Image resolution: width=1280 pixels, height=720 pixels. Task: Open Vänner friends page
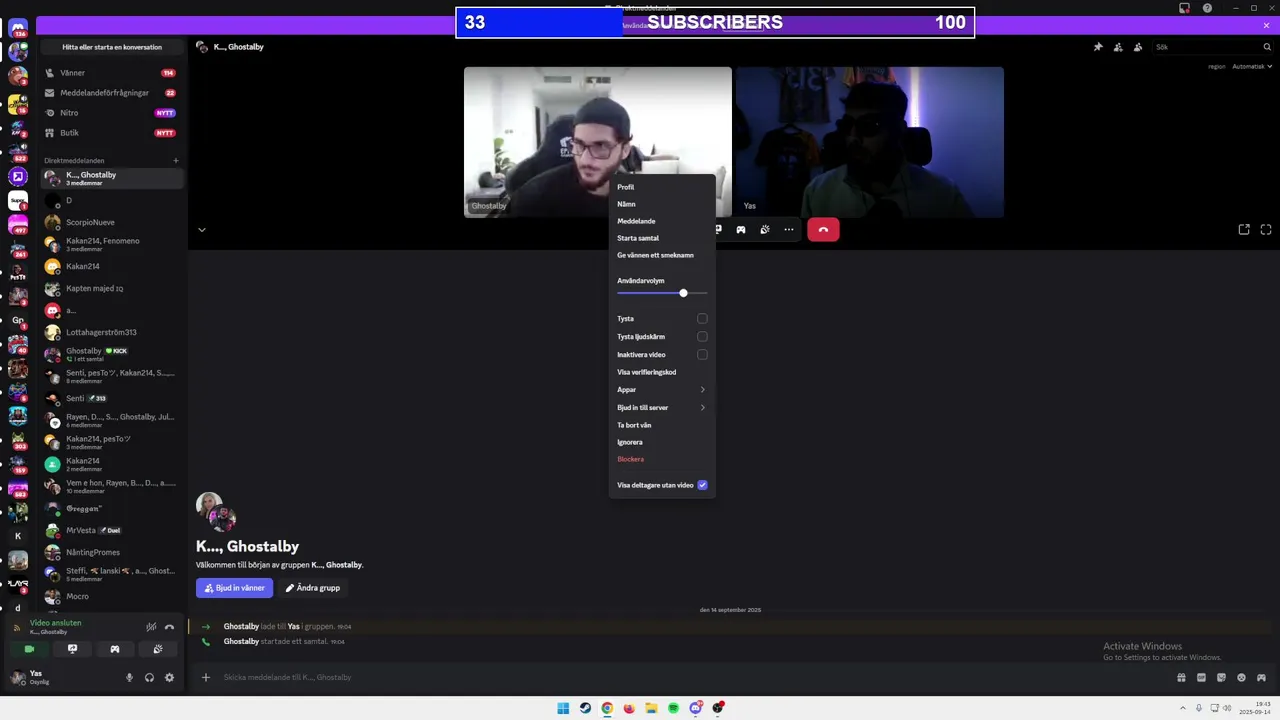[x=111, y=73]
